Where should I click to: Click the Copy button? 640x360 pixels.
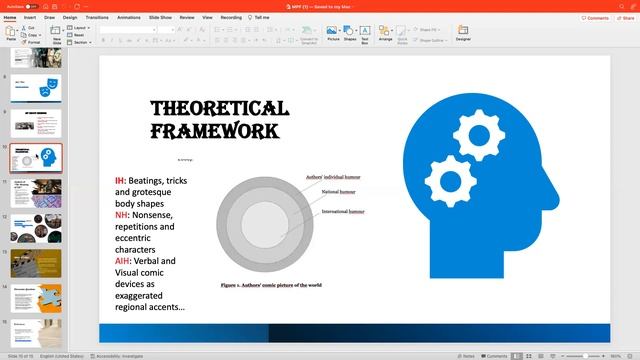(29, 35)
